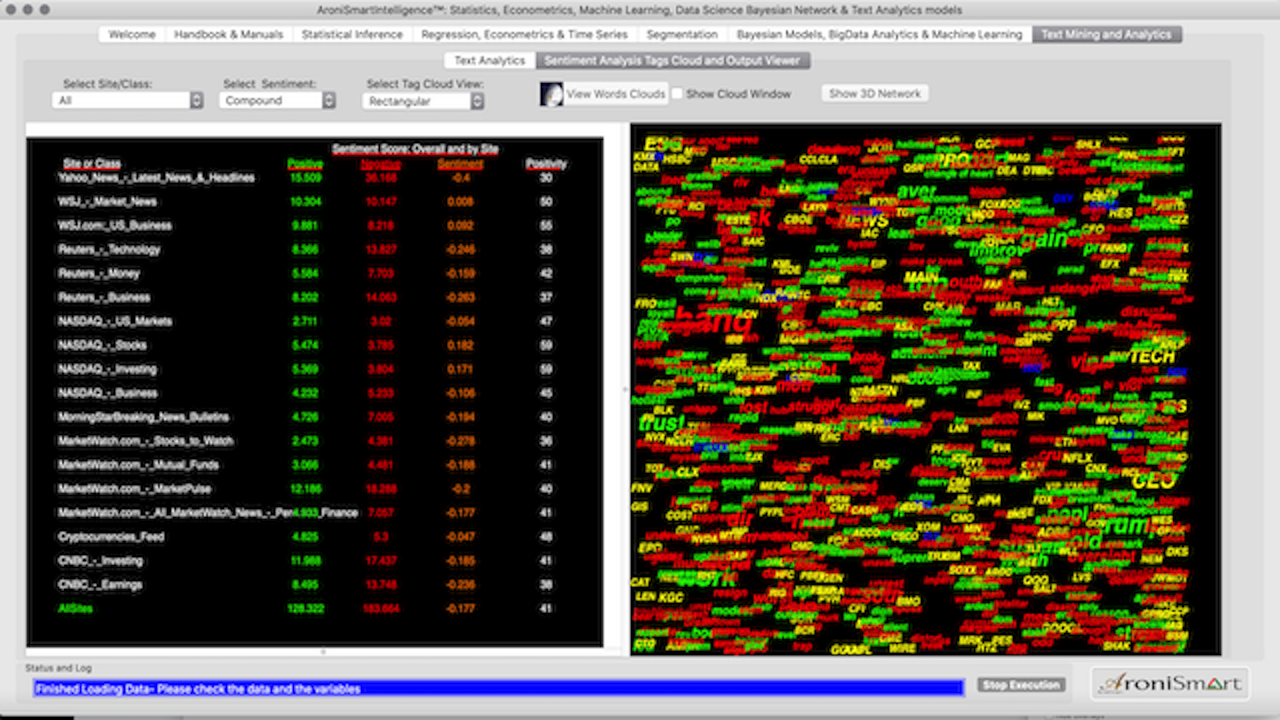1280x720 pixels.
Task: Open Bayesian Models, BigData Analytics tab
Action: click(879, 34)
